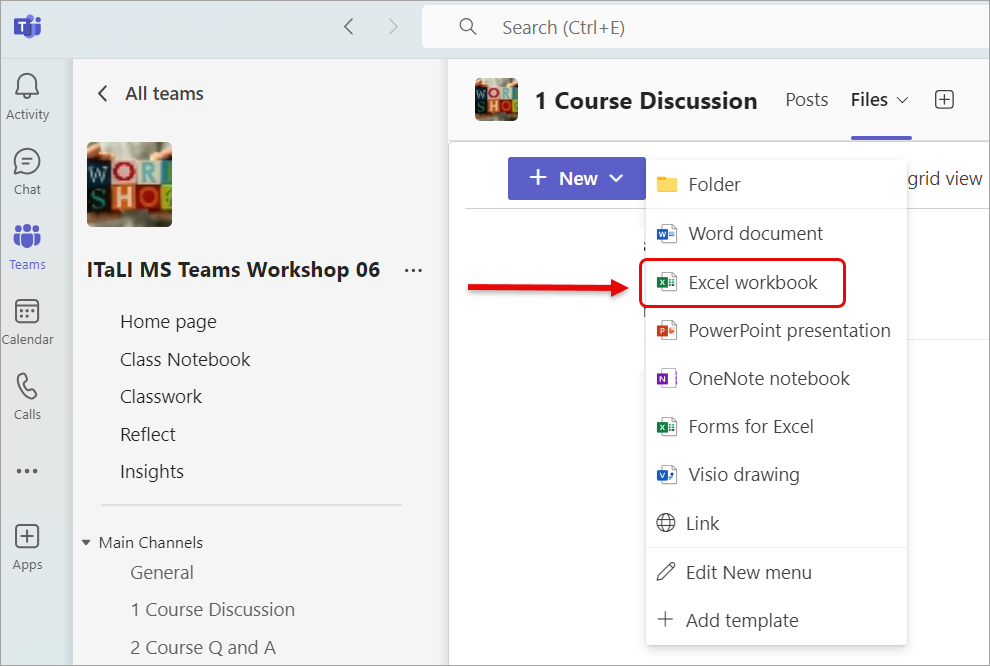Image resolution: width=990 pixels, height=666 pixels.
Task: Open the Class Notebook page
Action: click(185, 358)
